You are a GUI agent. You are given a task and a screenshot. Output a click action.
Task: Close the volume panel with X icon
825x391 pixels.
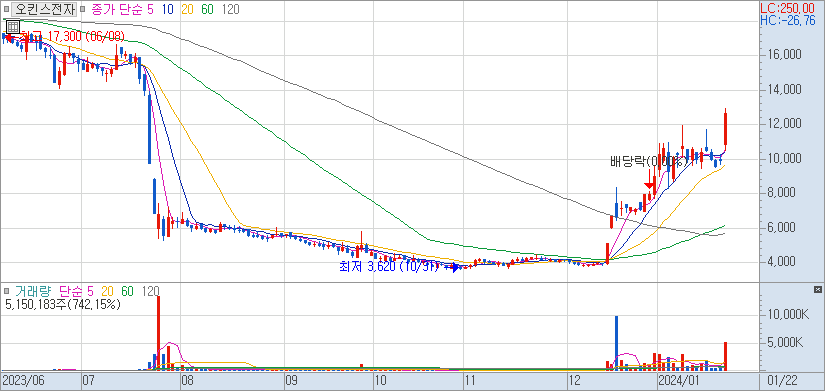tap(817, 289)
